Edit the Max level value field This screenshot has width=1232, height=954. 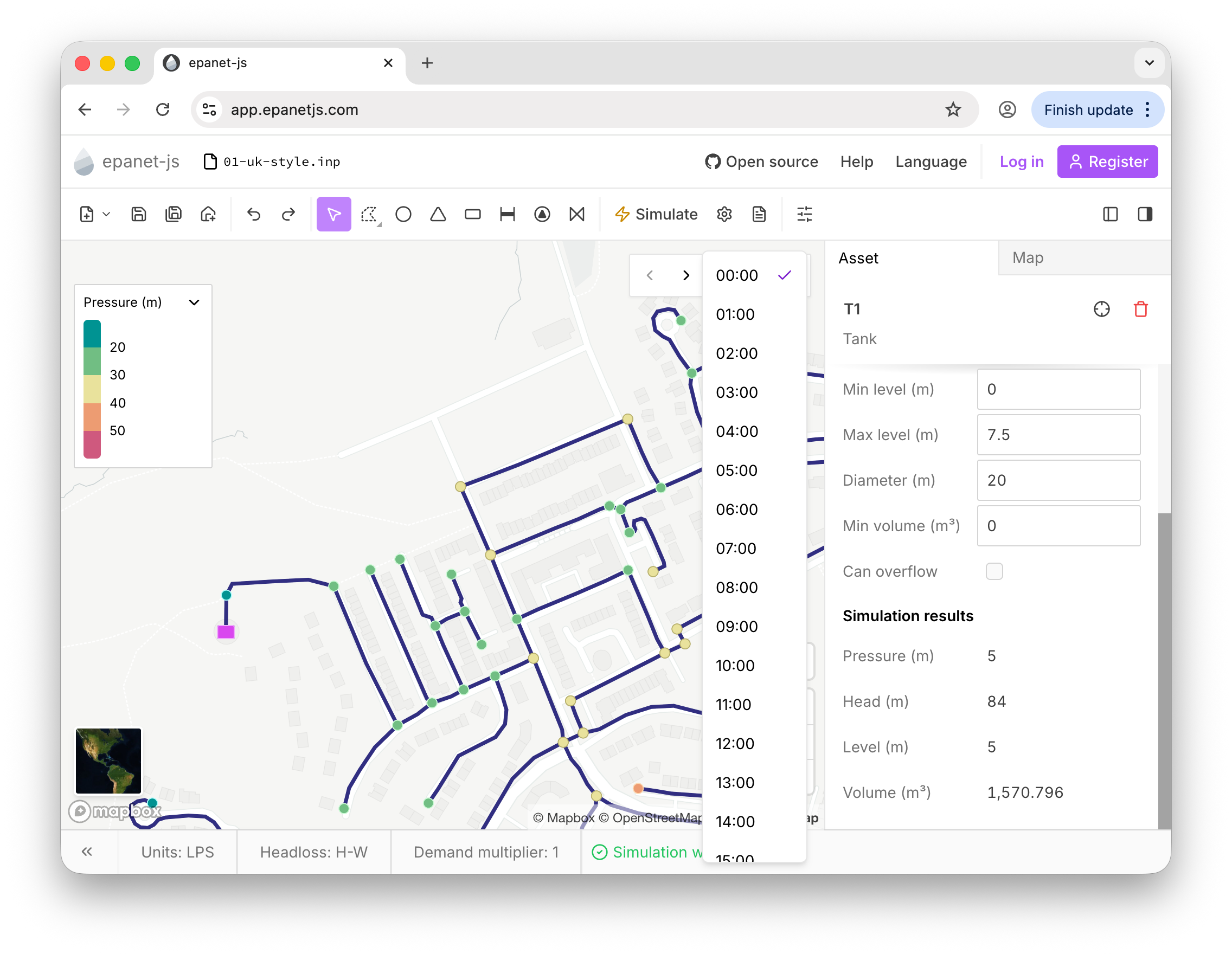pyautogui.click(x=1058, y=435)
